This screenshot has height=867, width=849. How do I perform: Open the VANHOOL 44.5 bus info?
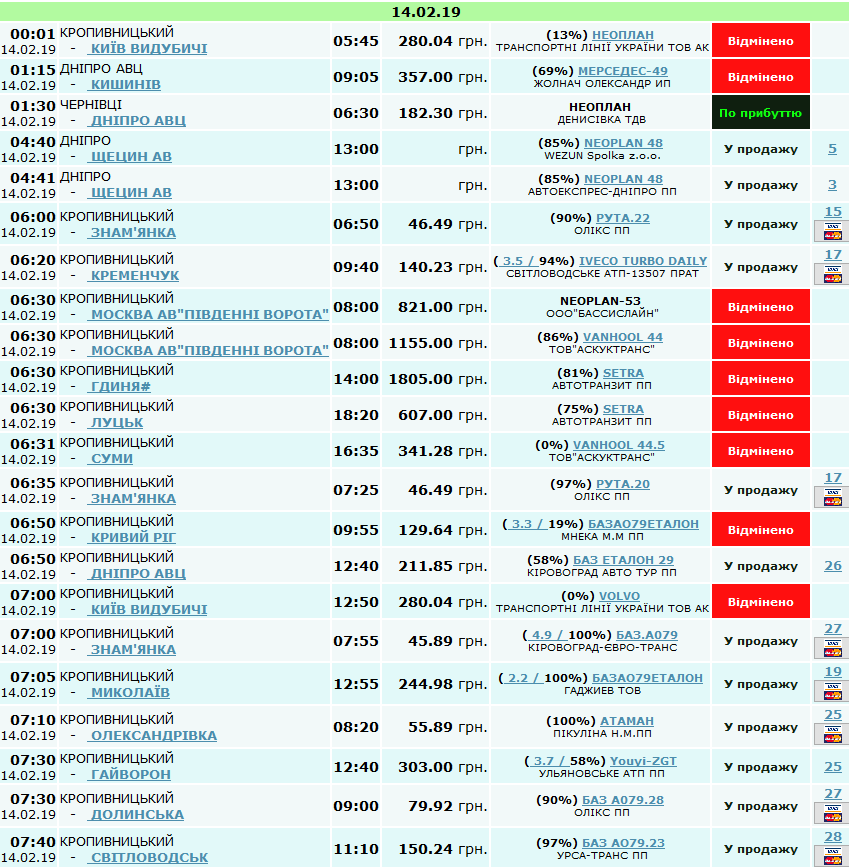[x=619, y=445]
